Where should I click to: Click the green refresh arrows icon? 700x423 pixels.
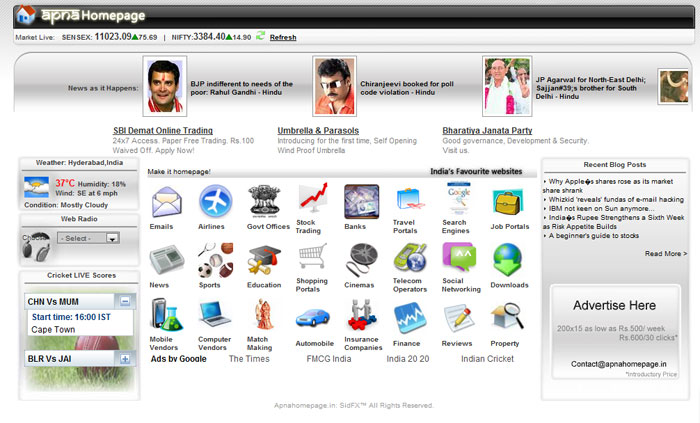[261, 36]
